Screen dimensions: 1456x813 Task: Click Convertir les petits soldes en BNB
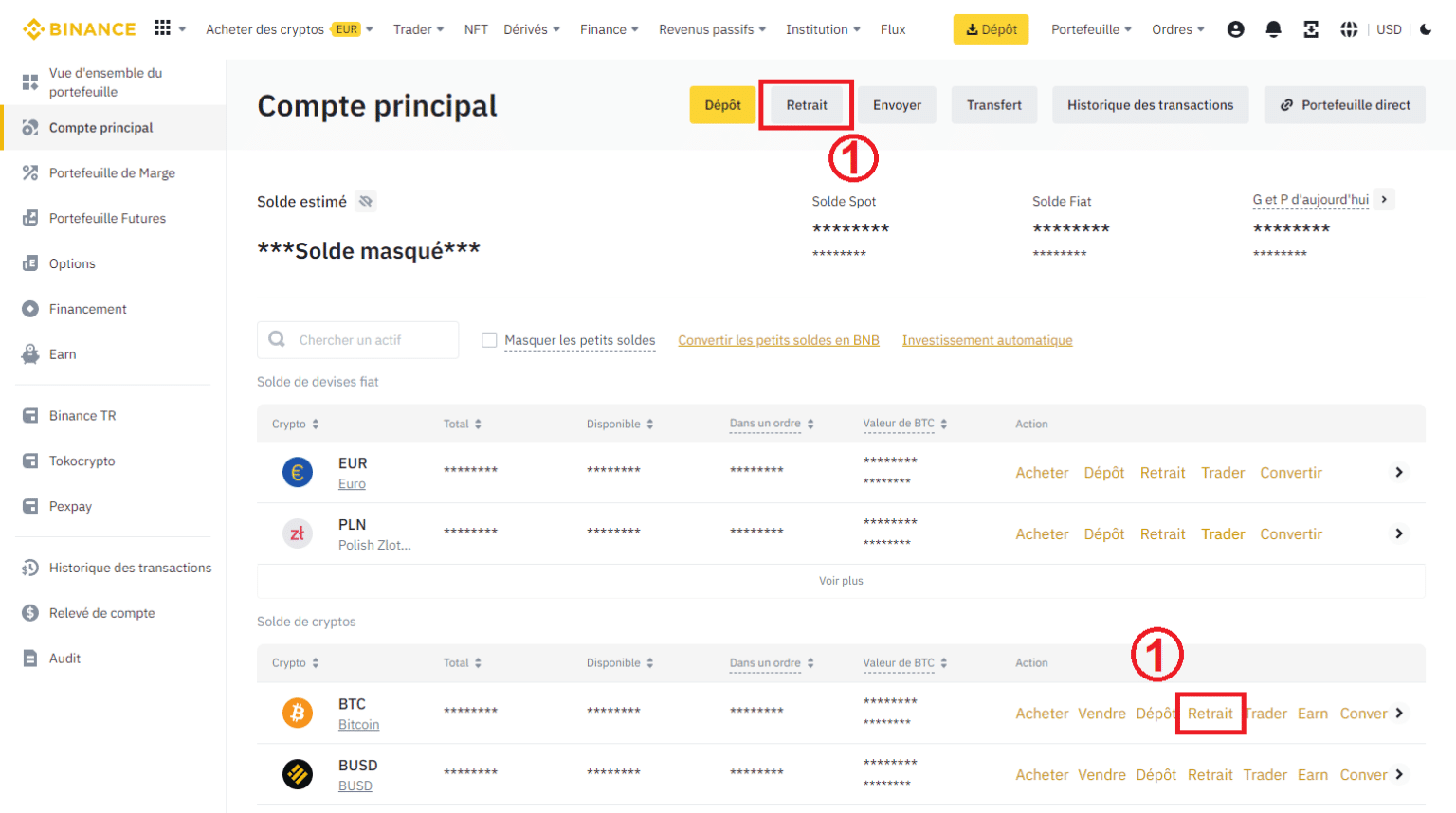coord(778,340)
